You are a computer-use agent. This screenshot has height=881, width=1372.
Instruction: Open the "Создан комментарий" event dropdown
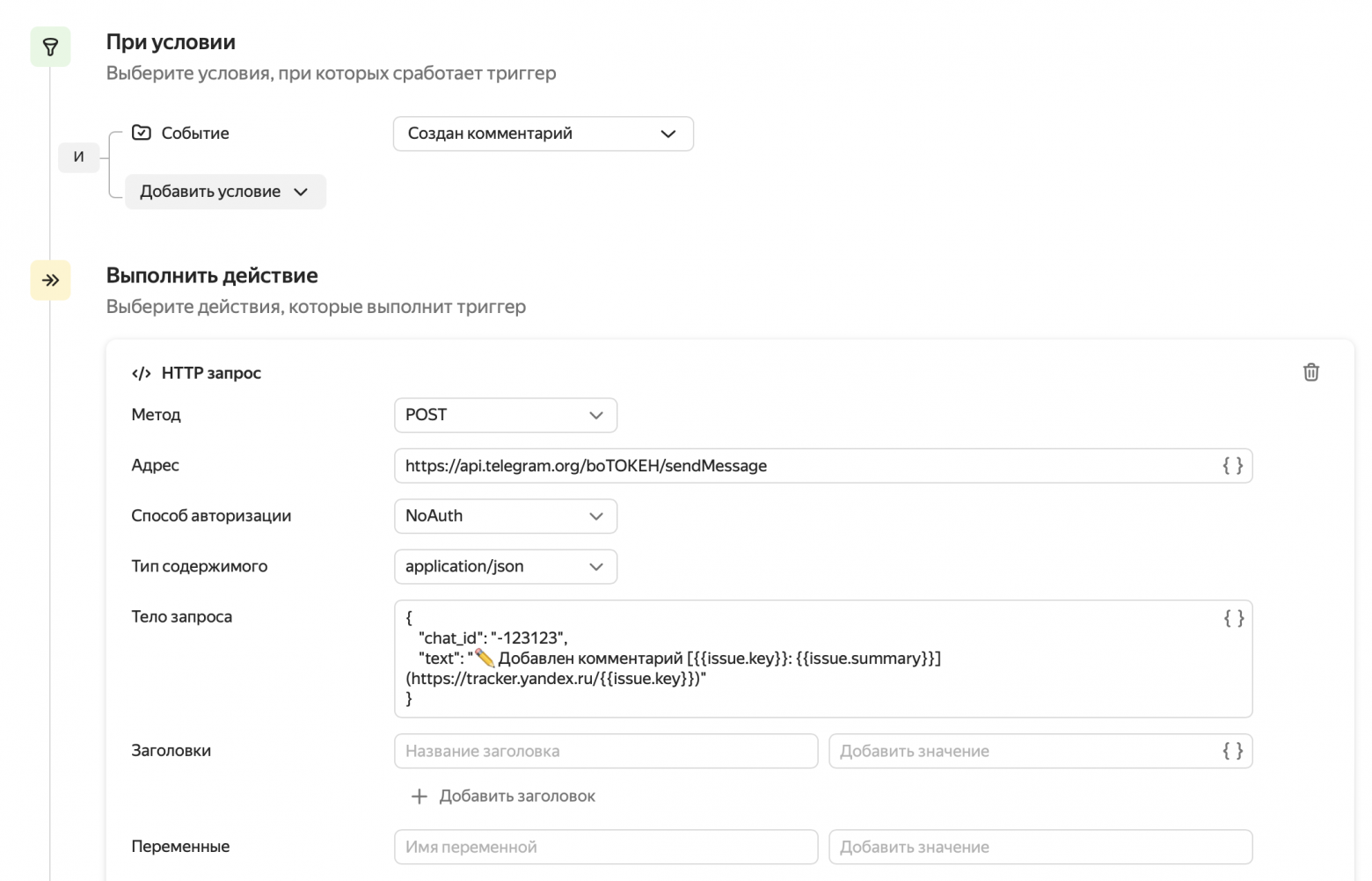coord(543,134)
